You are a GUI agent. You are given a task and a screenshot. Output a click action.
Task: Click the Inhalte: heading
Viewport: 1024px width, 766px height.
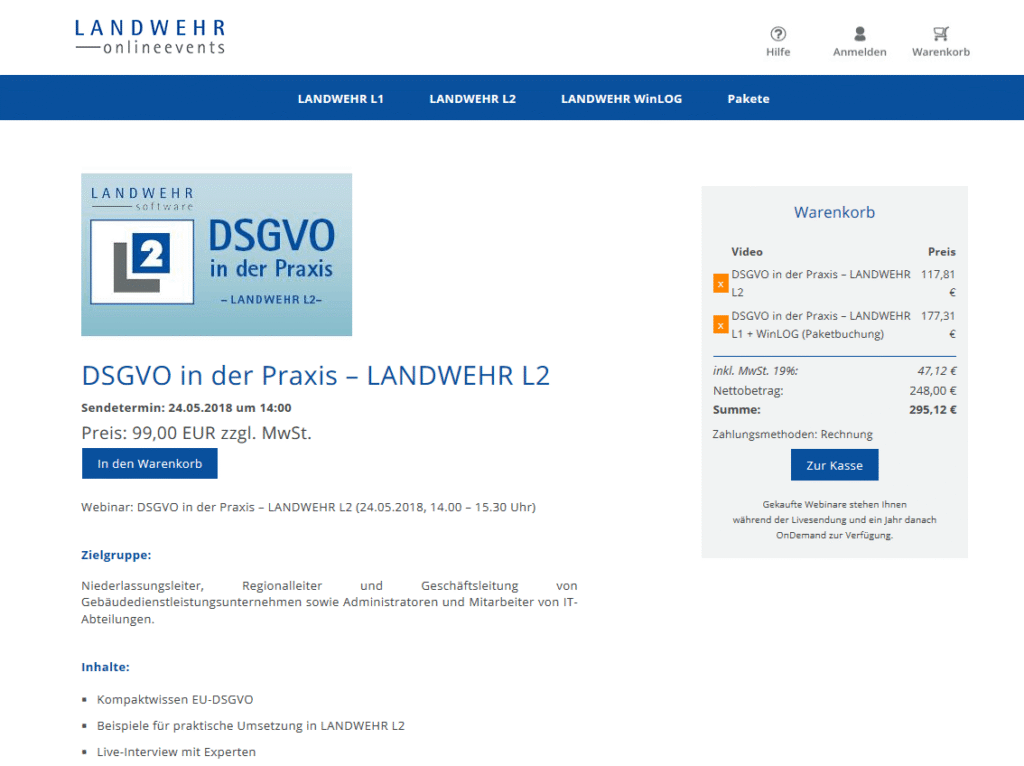click(105, 667)
